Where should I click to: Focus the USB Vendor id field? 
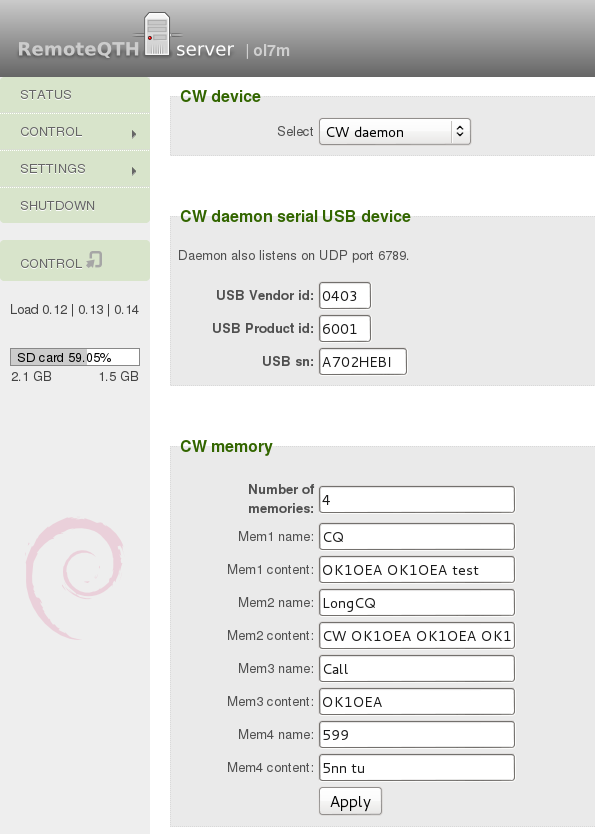pos(345,296)
